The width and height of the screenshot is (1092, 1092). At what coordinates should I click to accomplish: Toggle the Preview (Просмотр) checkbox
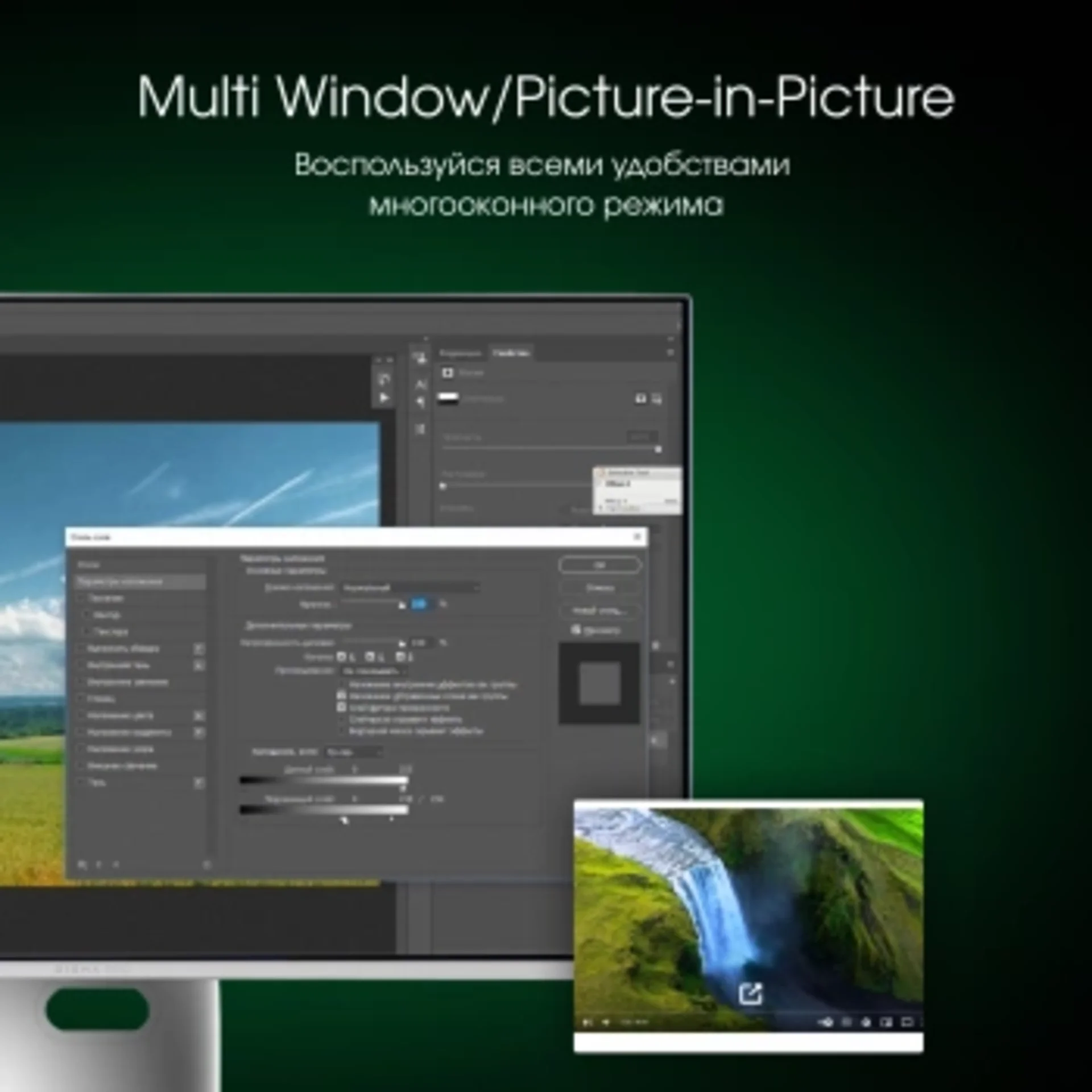pos(576,630)
